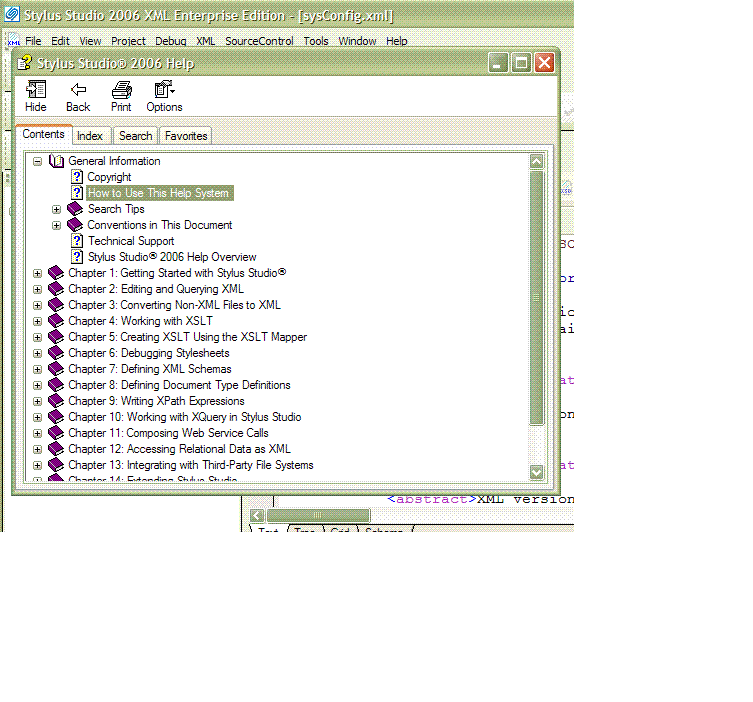Open How to Use This Help System
Image resolution: width=753 pixels, height=702 pixels.
(x=158, y=193)
